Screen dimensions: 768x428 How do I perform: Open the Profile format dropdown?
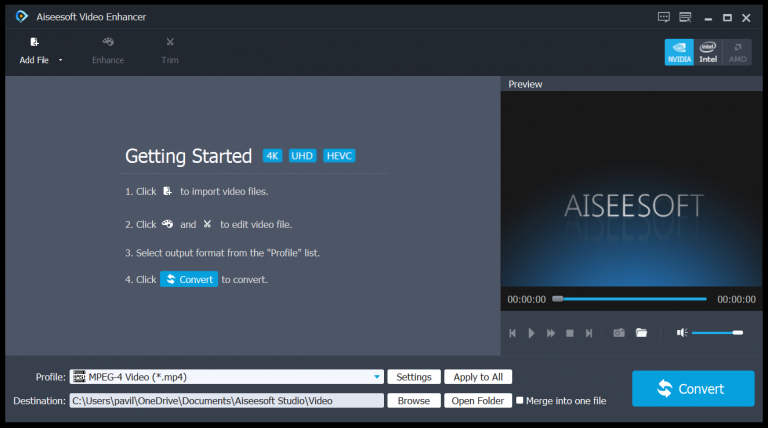click(377, 377)
